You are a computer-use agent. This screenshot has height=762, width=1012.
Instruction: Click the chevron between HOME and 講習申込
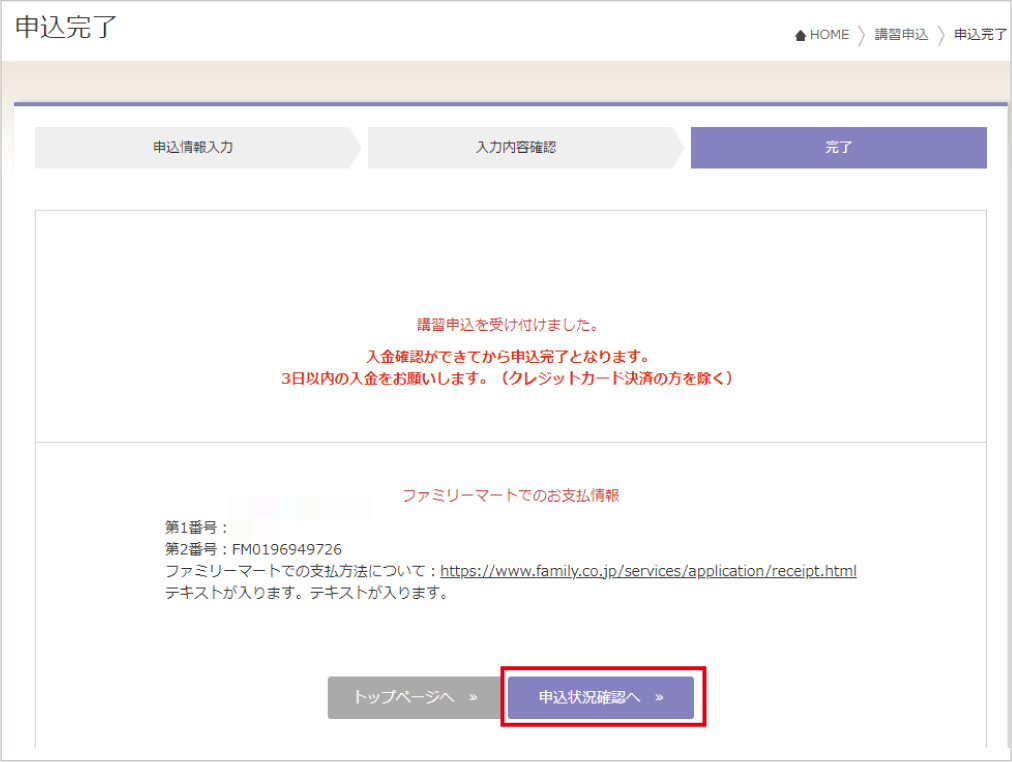(861, 36)
